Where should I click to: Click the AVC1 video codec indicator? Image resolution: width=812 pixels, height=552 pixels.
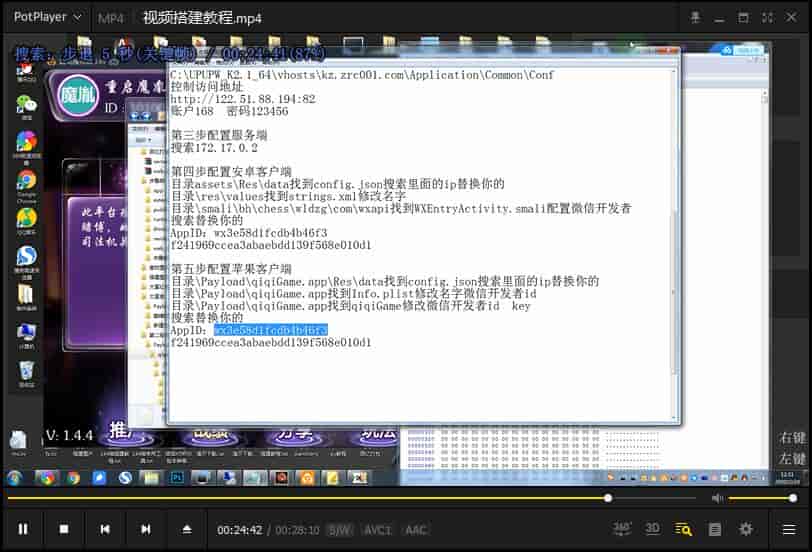tap(377, 530)
